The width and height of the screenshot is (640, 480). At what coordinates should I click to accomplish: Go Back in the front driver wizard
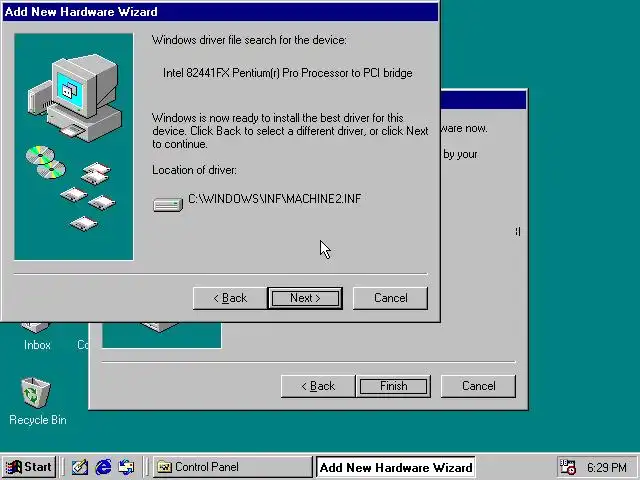pos(230,298)
